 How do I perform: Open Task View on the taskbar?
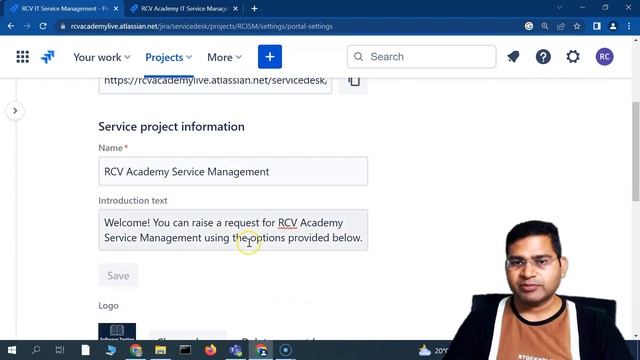tap(60, 350)
